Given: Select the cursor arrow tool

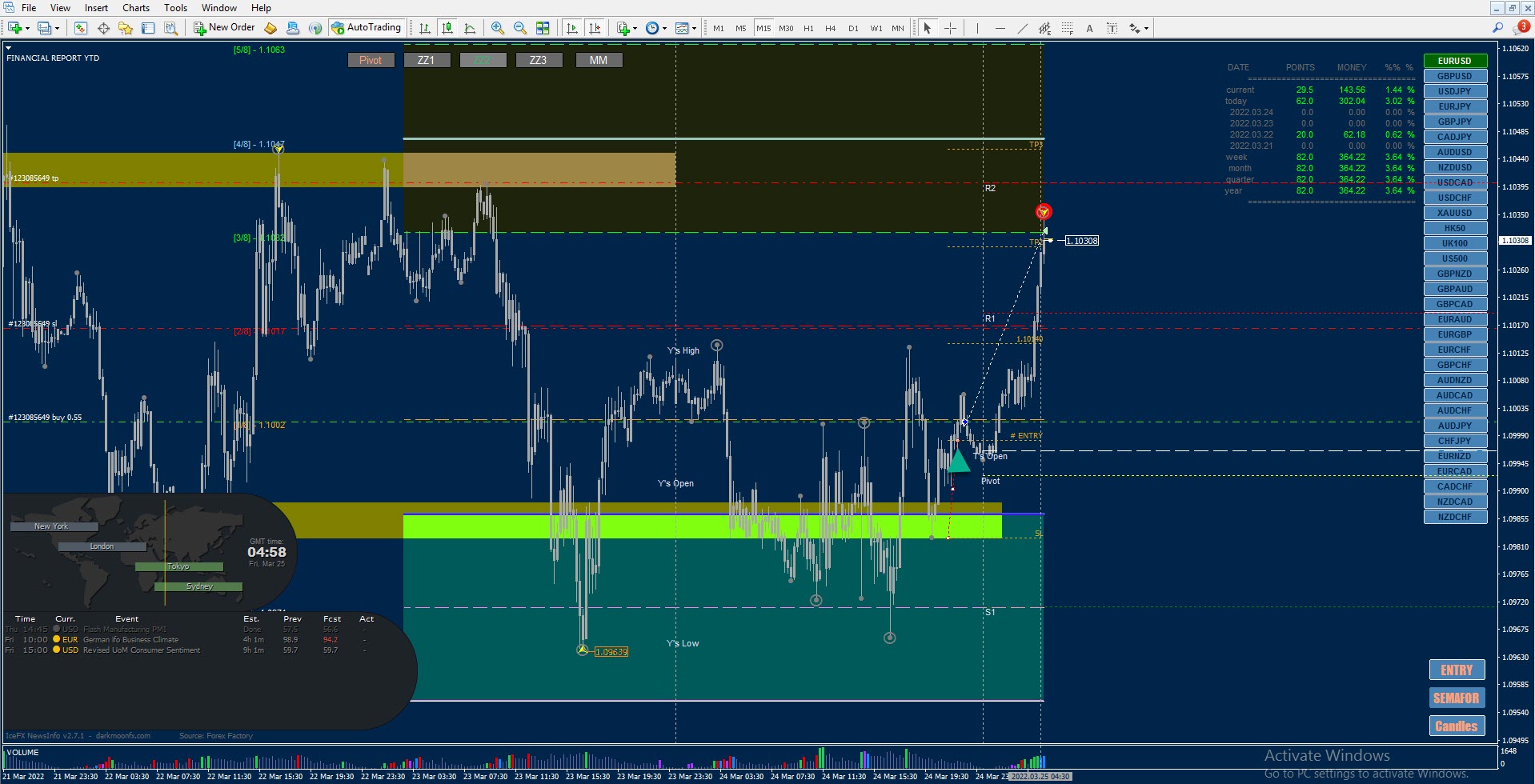Looking at the screenshot, I should [928, 28].
